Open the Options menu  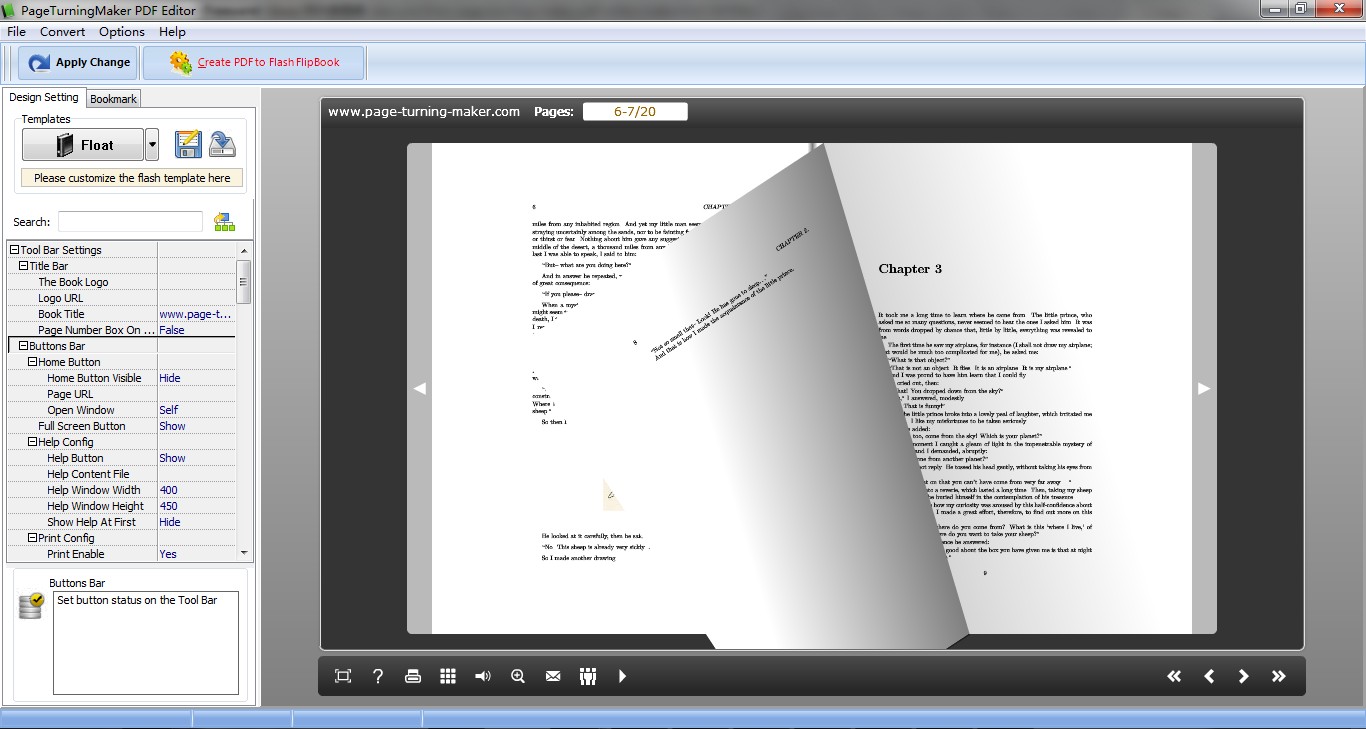[122, 32]
